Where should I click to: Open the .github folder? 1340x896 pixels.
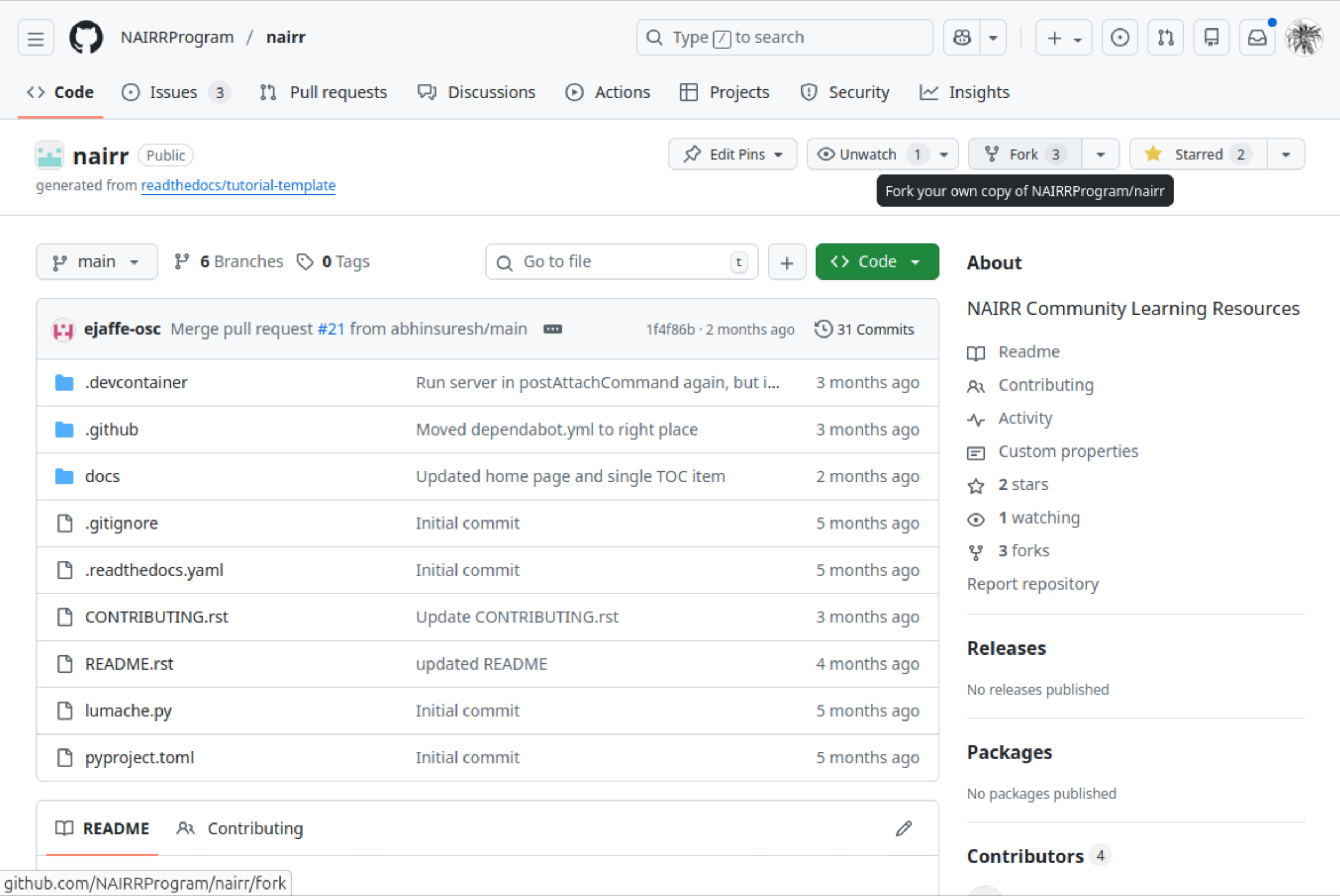(112, 430)
